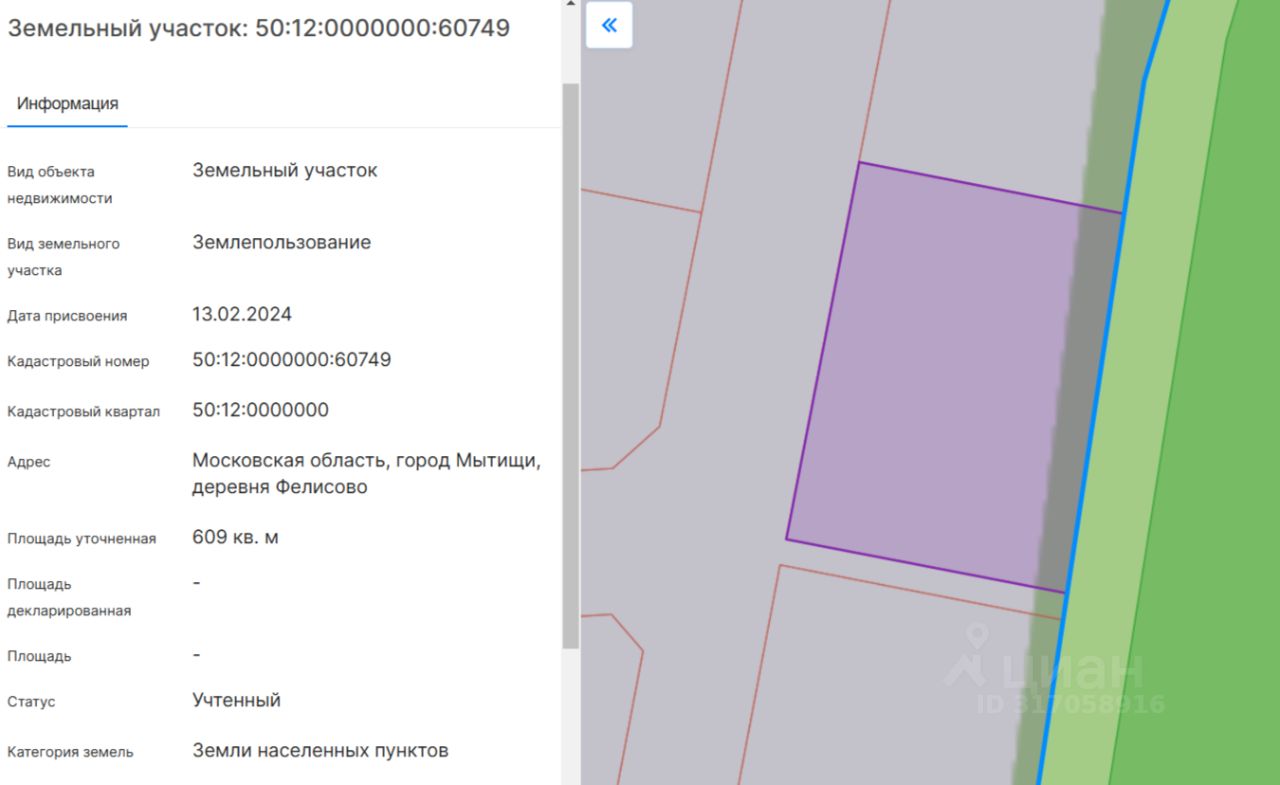
Task: Click the title Земельный участок: 50:12:0000000:60749
Action: point(259,28)
